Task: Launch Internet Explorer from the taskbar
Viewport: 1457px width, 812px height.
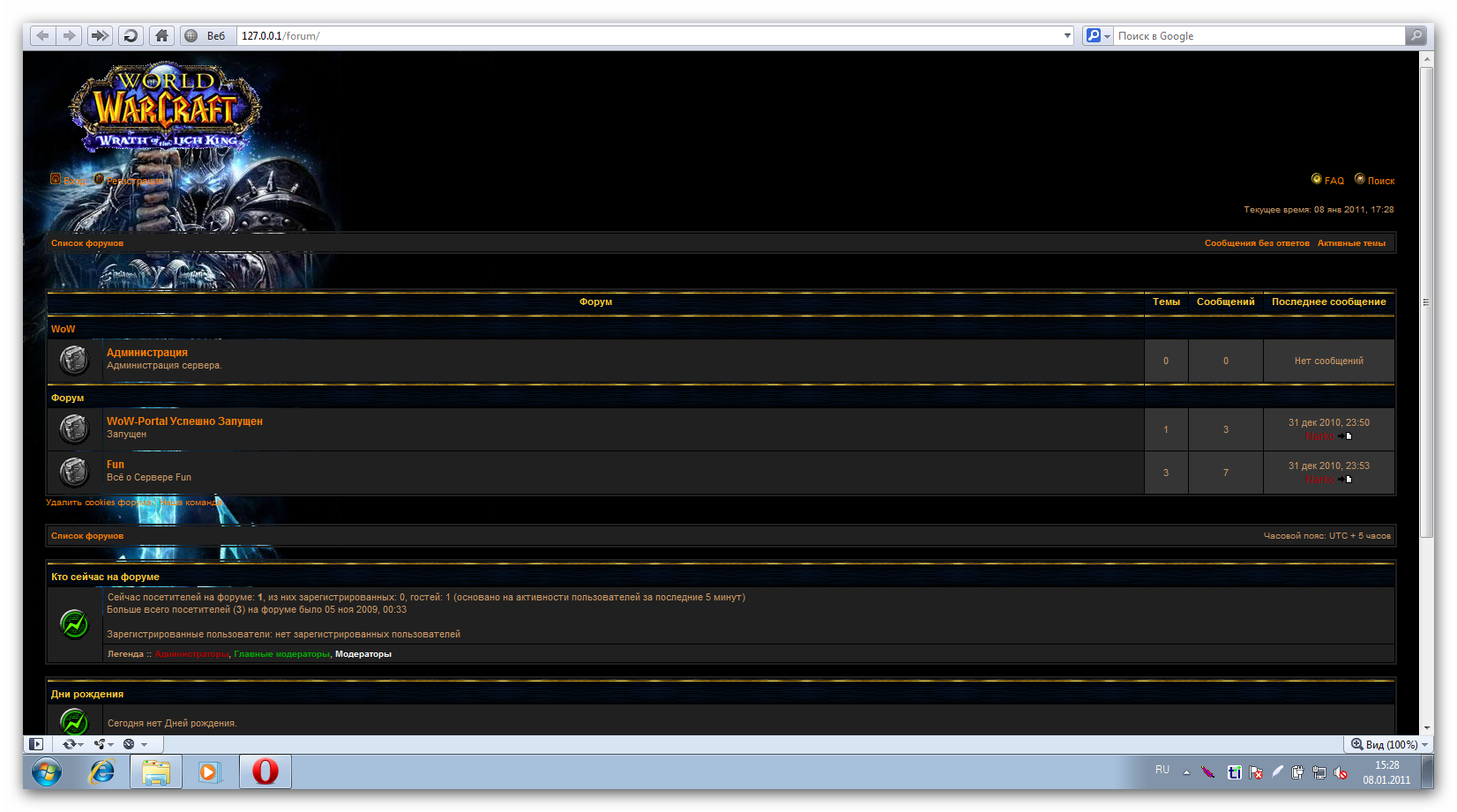Action: click(x=102, y=772)
